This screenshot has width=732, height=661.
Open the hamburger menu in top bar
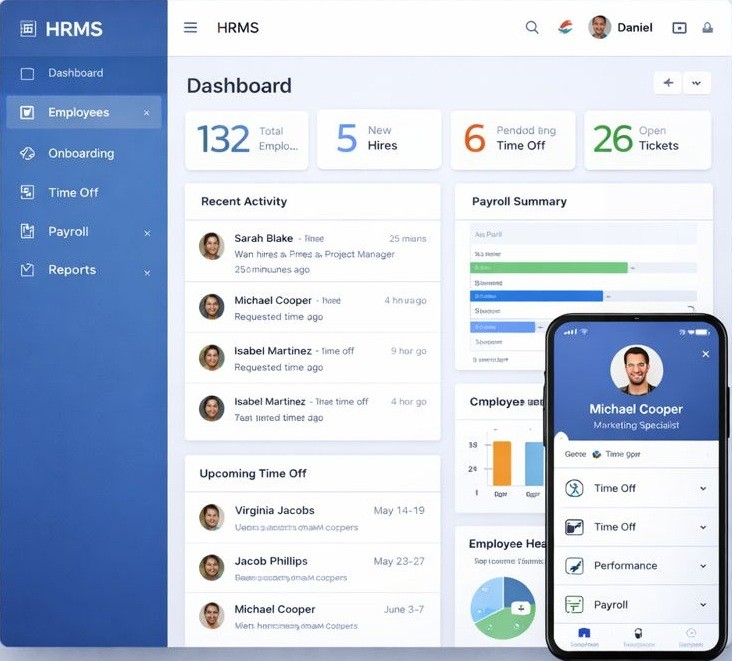pyautogui.click(x=190, y=28)
